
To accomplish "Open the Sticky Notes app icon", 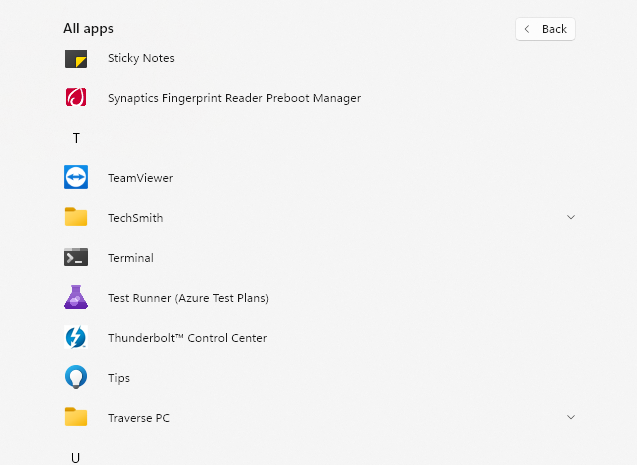I will point(76,59).
